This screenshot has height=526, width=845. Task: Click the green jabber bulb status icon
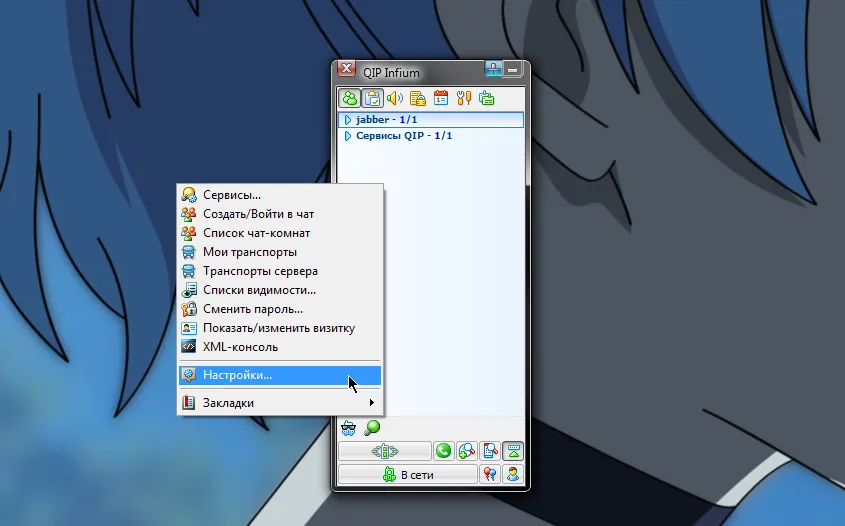point(372,428)
